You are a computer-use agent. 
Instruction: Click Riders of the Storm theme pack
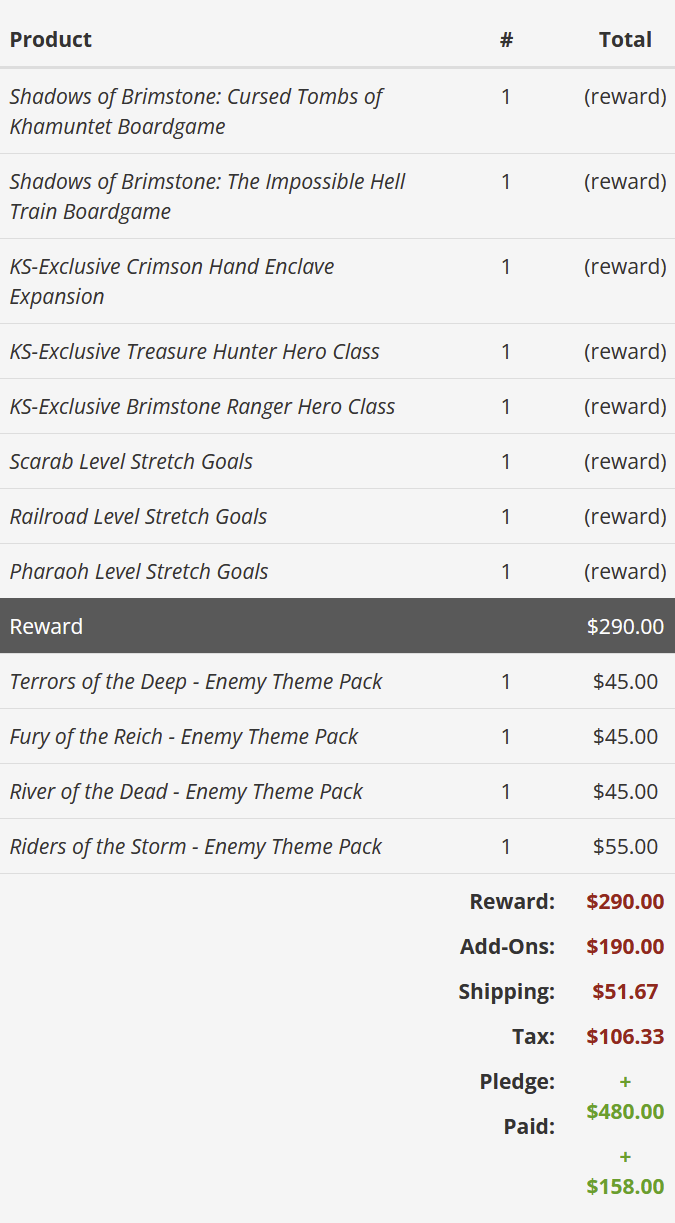click(x=196, y=846)
